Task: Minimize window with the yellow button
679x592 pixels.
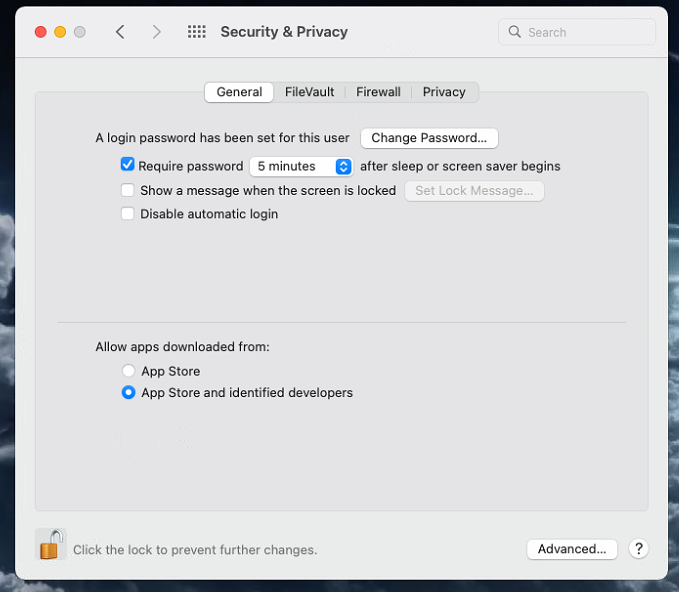Action: [x=60, y=32]
